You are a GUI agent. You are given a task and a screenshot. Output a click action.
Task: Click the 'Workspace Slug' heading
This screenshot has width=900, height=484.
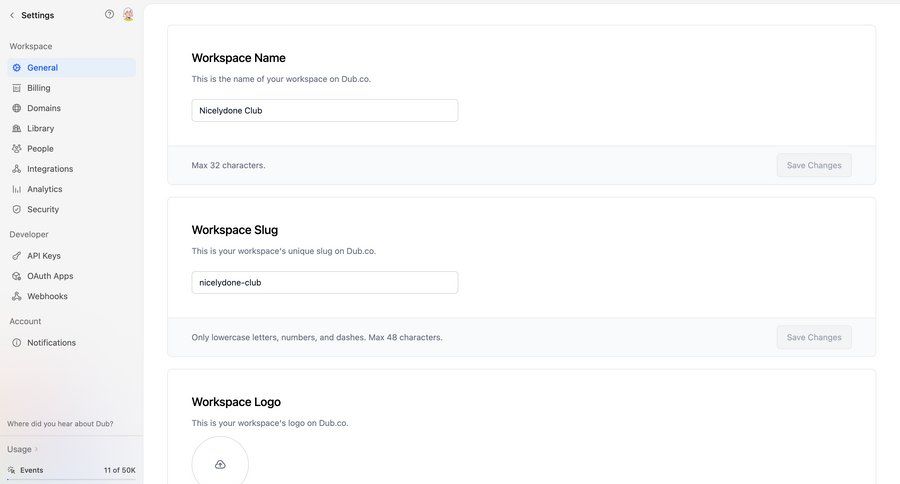(235, 230)
